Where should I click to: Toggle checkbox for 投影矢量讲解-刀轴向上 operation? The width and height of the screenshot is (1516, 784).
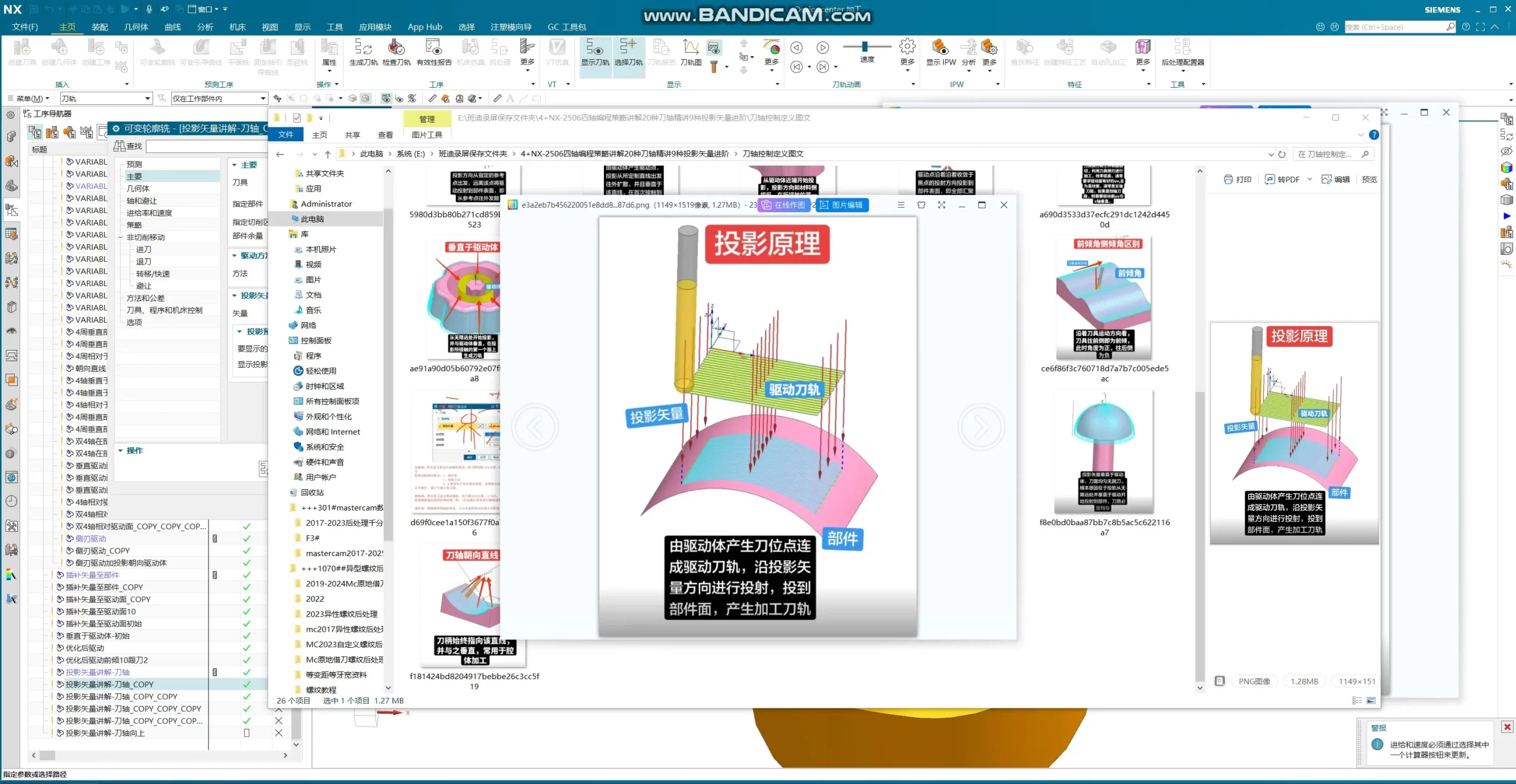click(x=247, y=733)
